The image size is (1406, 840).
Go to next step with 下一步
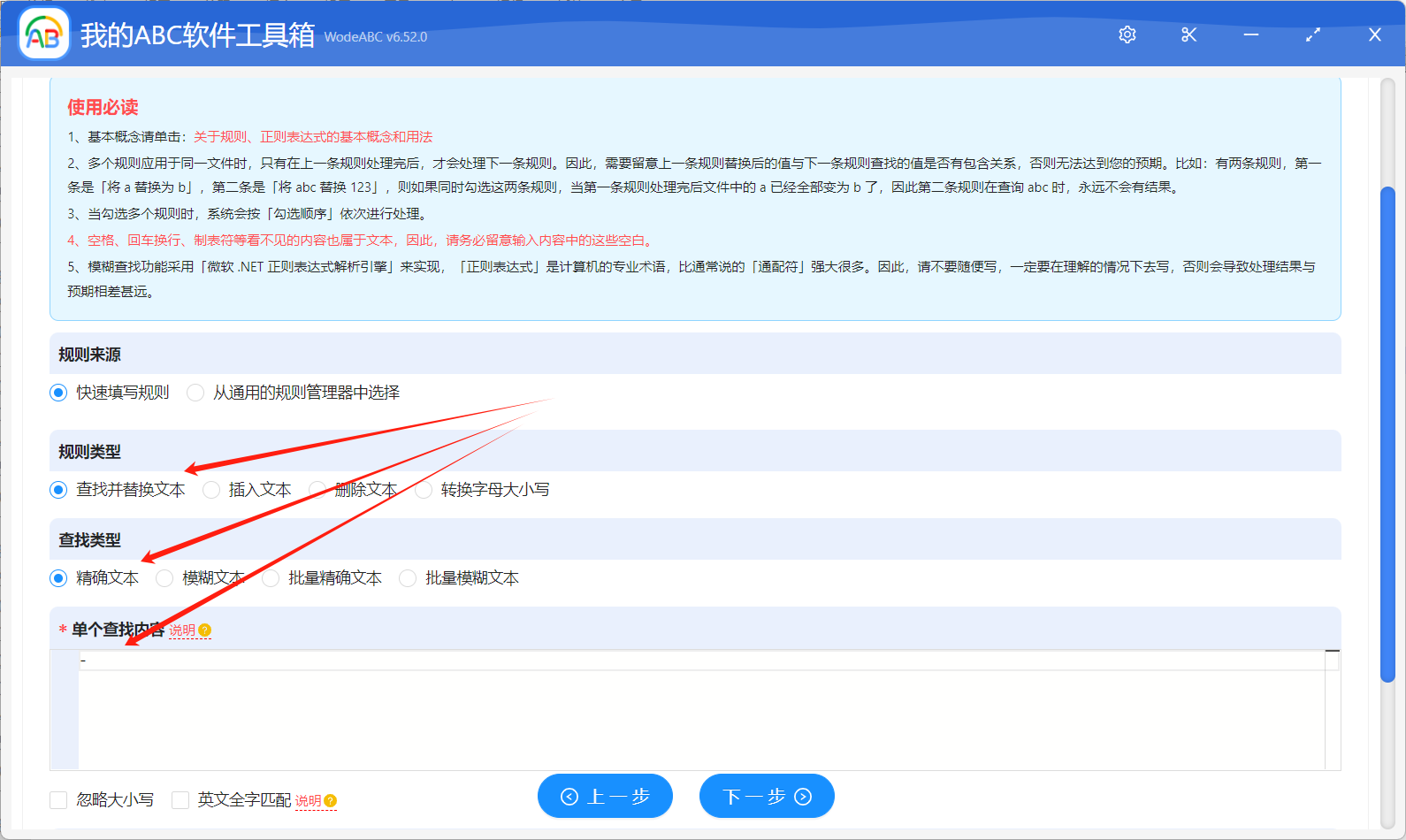point(767,797)
